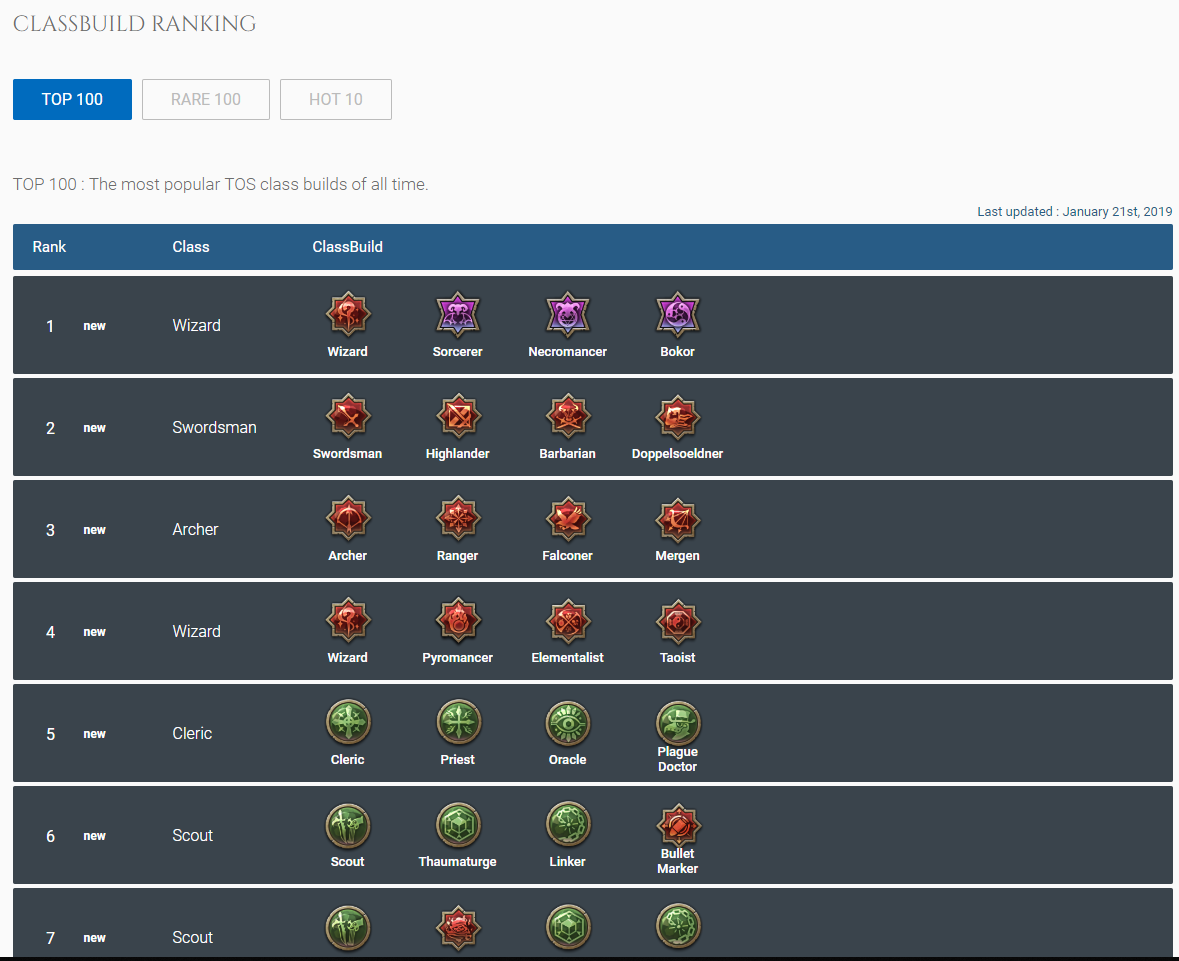Switch to the TOP 100 tab

pos(72,100)
